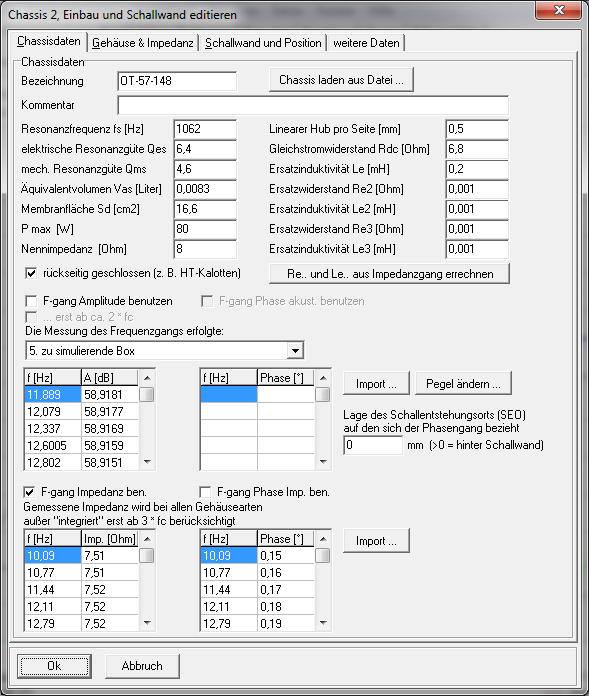Click Äquivalentvolumen Vas field 0,0083
The image size is (589, 696).
coord(205,189)
